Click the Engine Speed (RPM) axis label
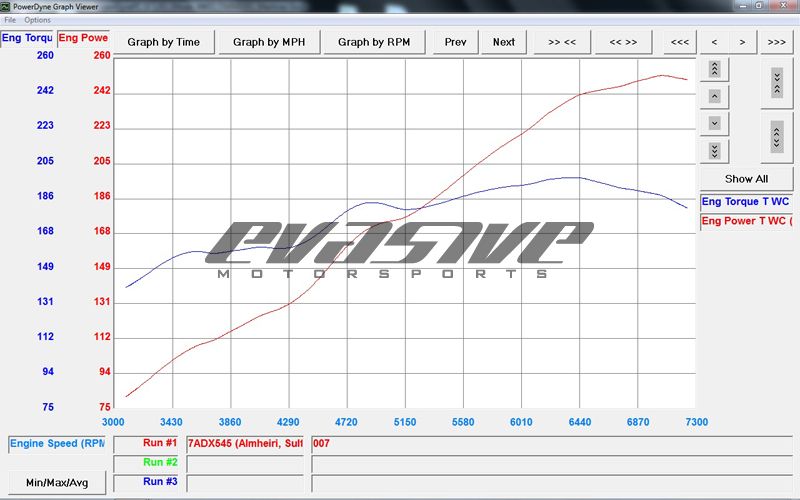The width and height of the screenshot is (800, 500). pyautogui.click(x=57, y=444)
